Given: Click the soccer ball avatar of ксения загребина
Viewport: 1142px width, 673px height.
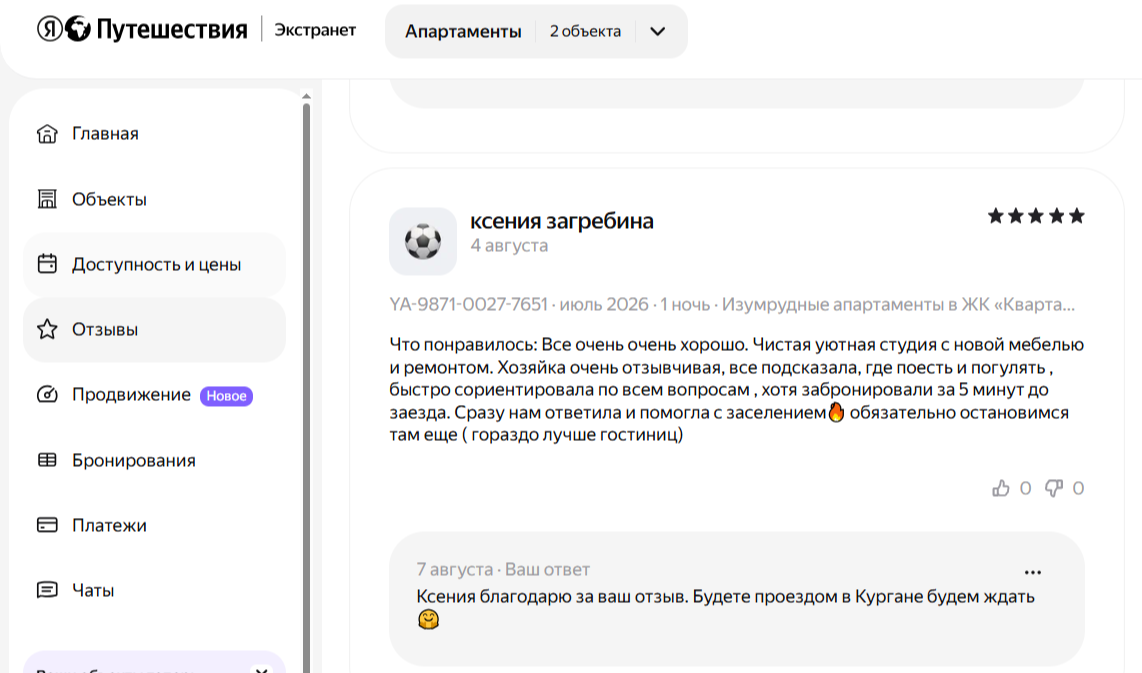Looking at the screenshot, I should 423,241.
